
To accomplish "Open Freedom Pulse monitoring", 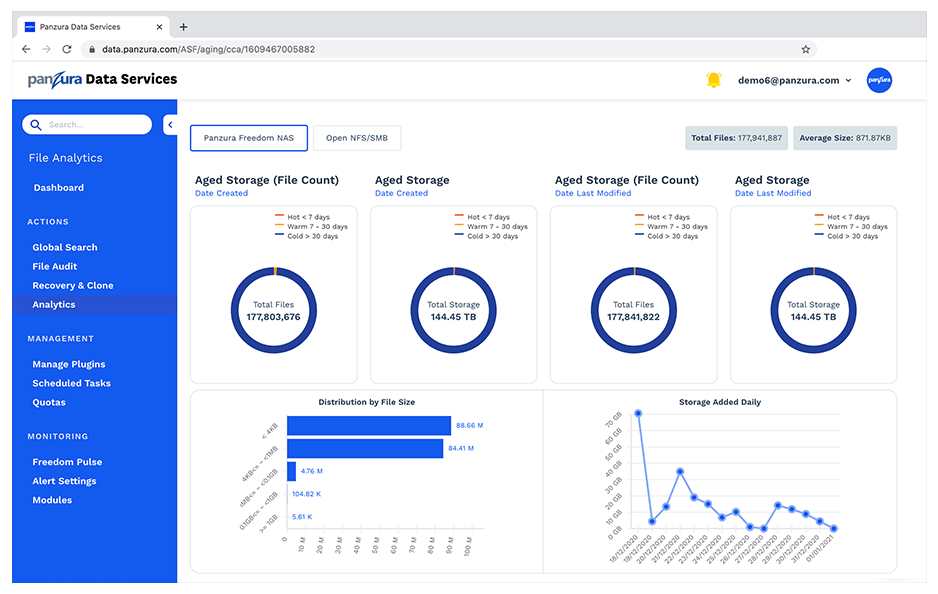I will [x=67, y=462].
